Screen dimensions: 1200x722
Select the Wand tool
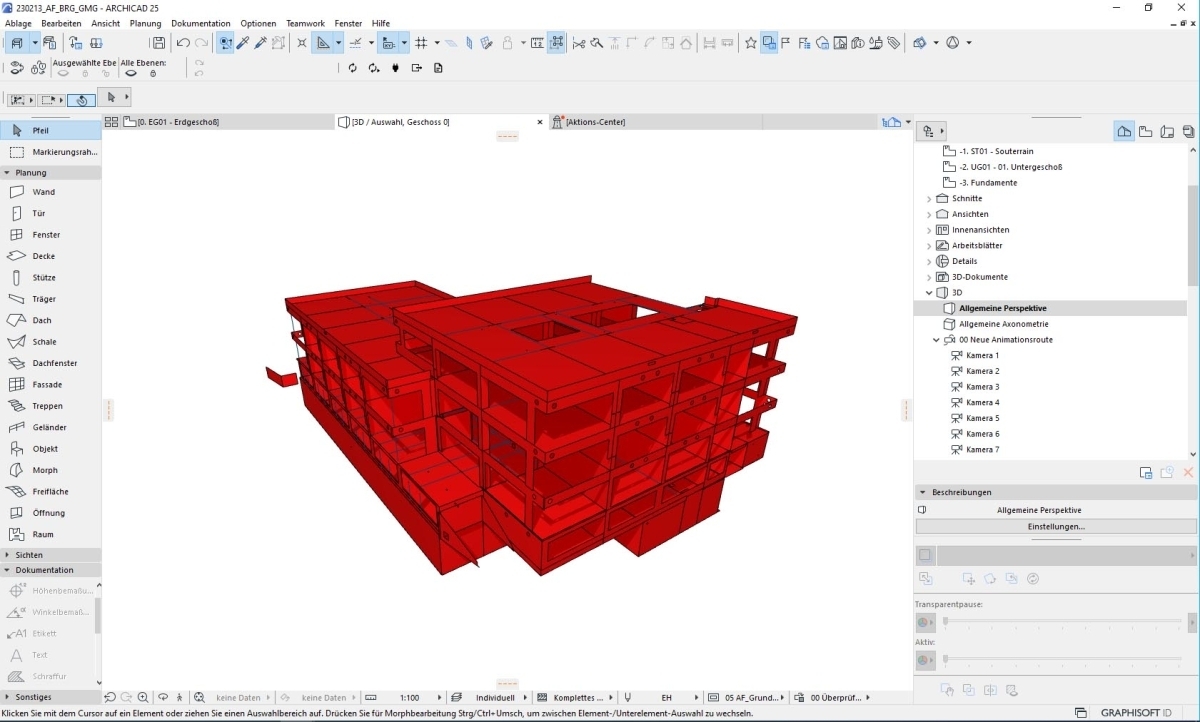[x=43, y=192]
